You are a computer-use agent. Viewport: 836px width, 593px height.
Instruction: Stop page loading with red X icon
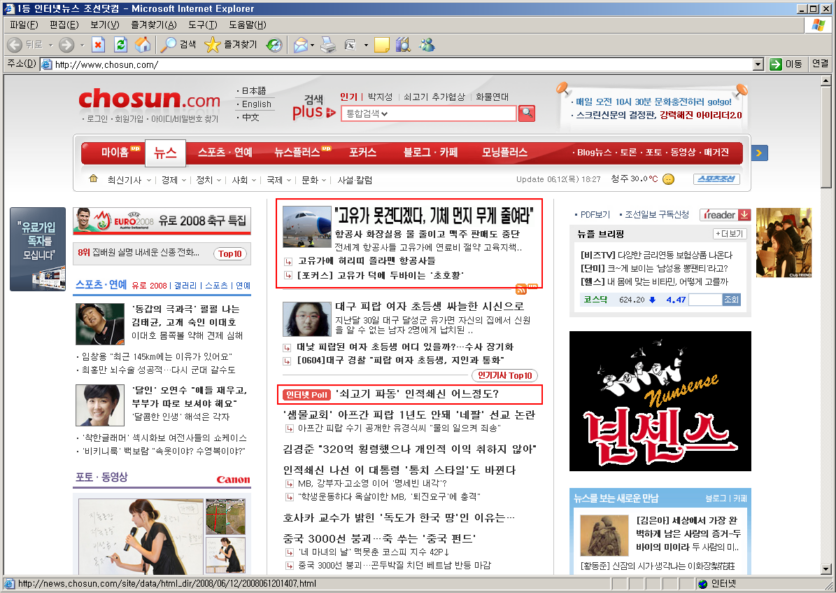pos(98,45)
